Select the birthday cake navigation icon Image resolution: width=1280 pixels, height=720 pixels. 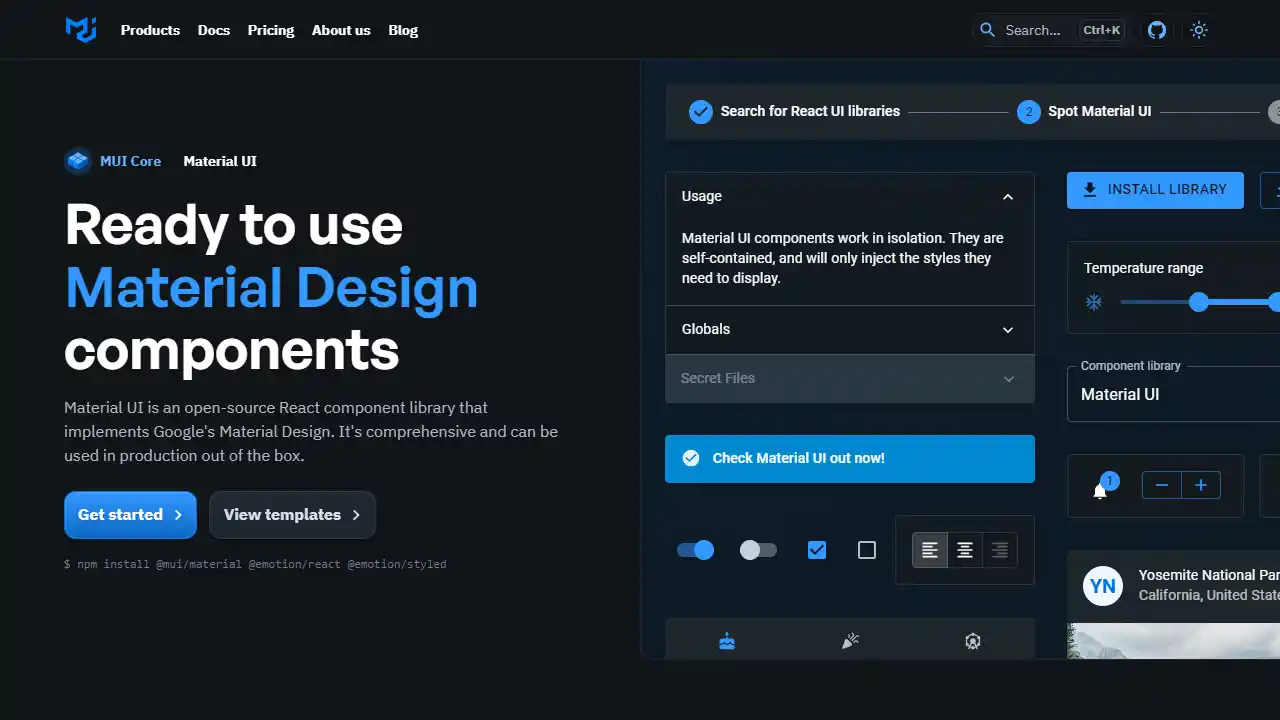[727, 641]
